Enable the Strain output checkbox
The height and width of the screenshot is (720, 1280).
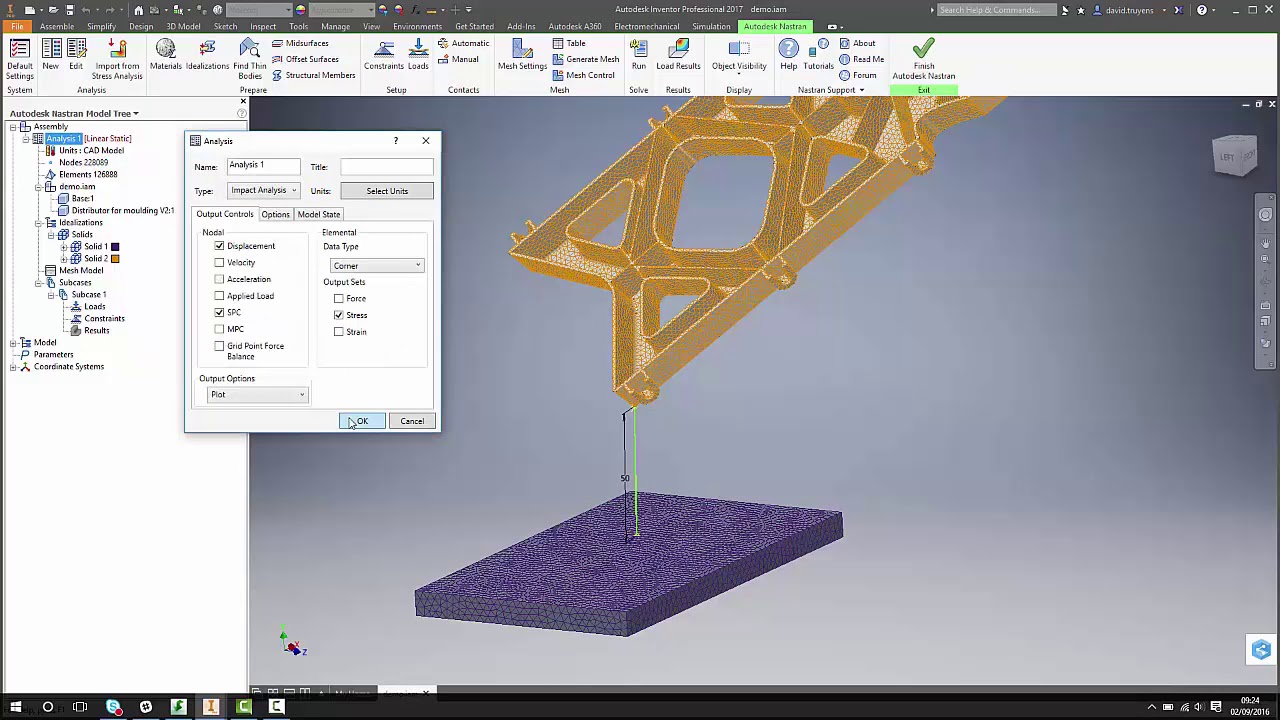pos(339,332)
